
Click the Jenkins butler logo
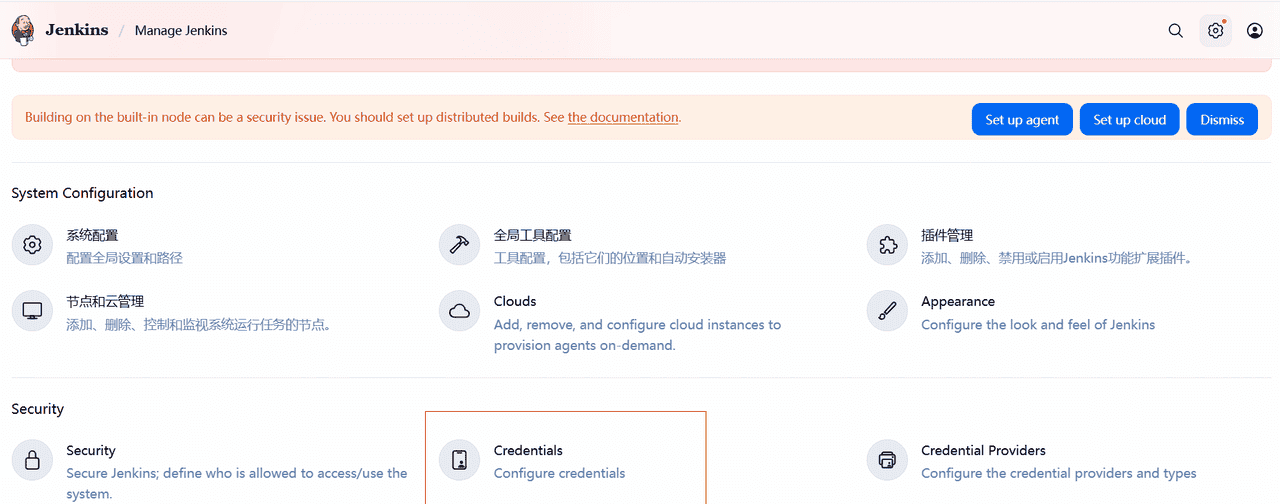coord(23,30)
